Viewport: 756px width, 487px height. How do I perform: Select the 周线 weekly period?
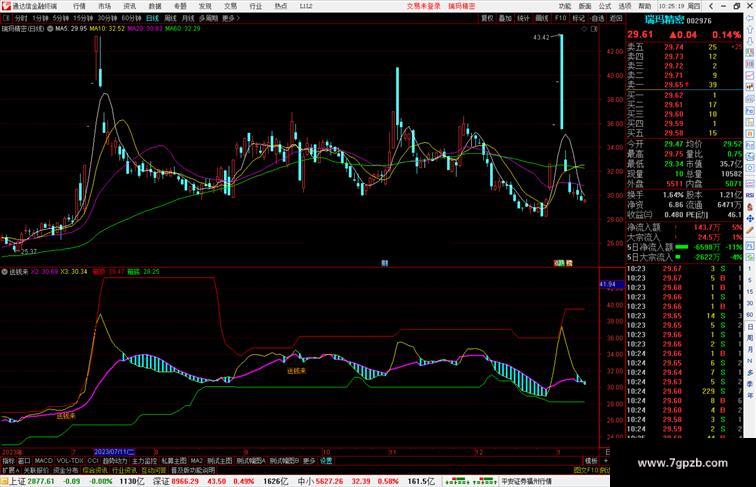pos(170,18)
